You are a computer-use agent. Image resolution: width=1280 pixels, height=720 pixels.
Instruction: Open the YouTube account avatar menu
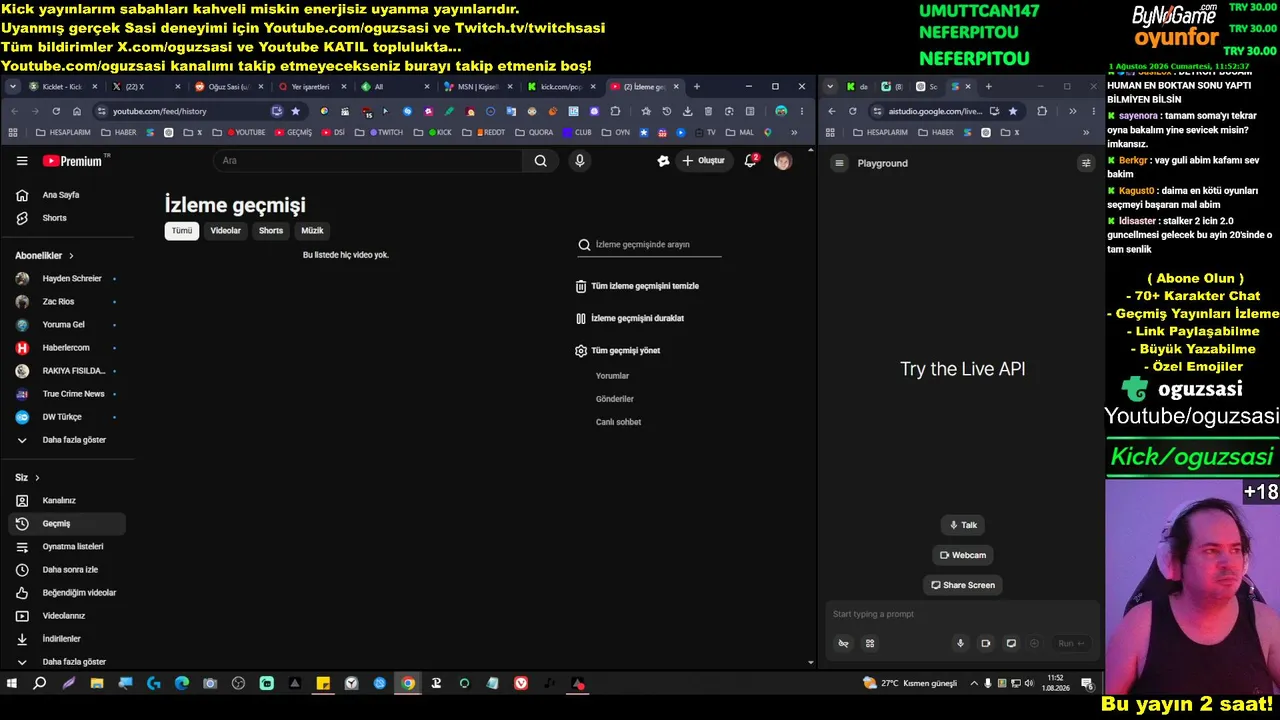coord(783,161)
